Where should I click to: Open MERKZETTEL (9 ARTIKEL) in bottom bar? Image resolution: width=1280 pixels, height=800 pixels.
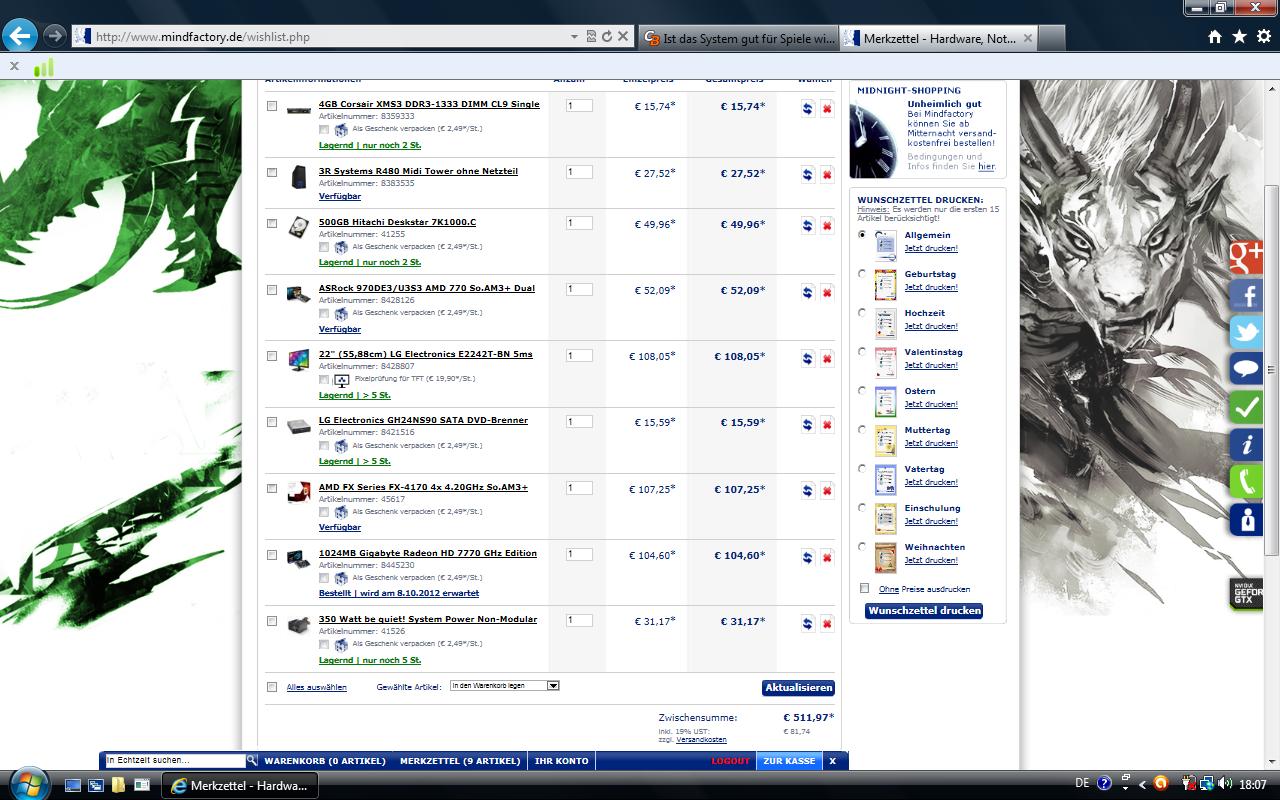click(460, 761)
